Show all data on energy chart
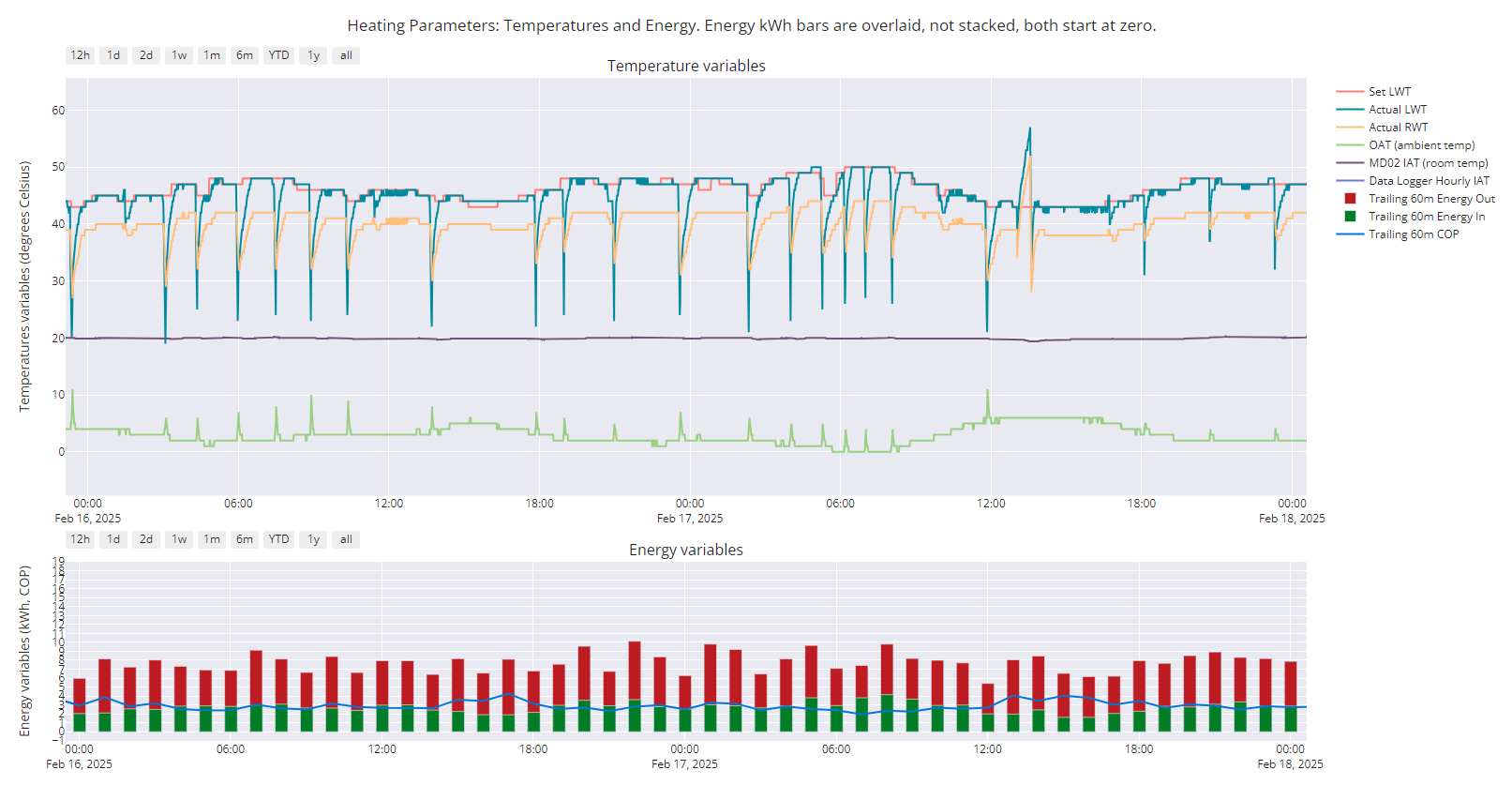 346,539
